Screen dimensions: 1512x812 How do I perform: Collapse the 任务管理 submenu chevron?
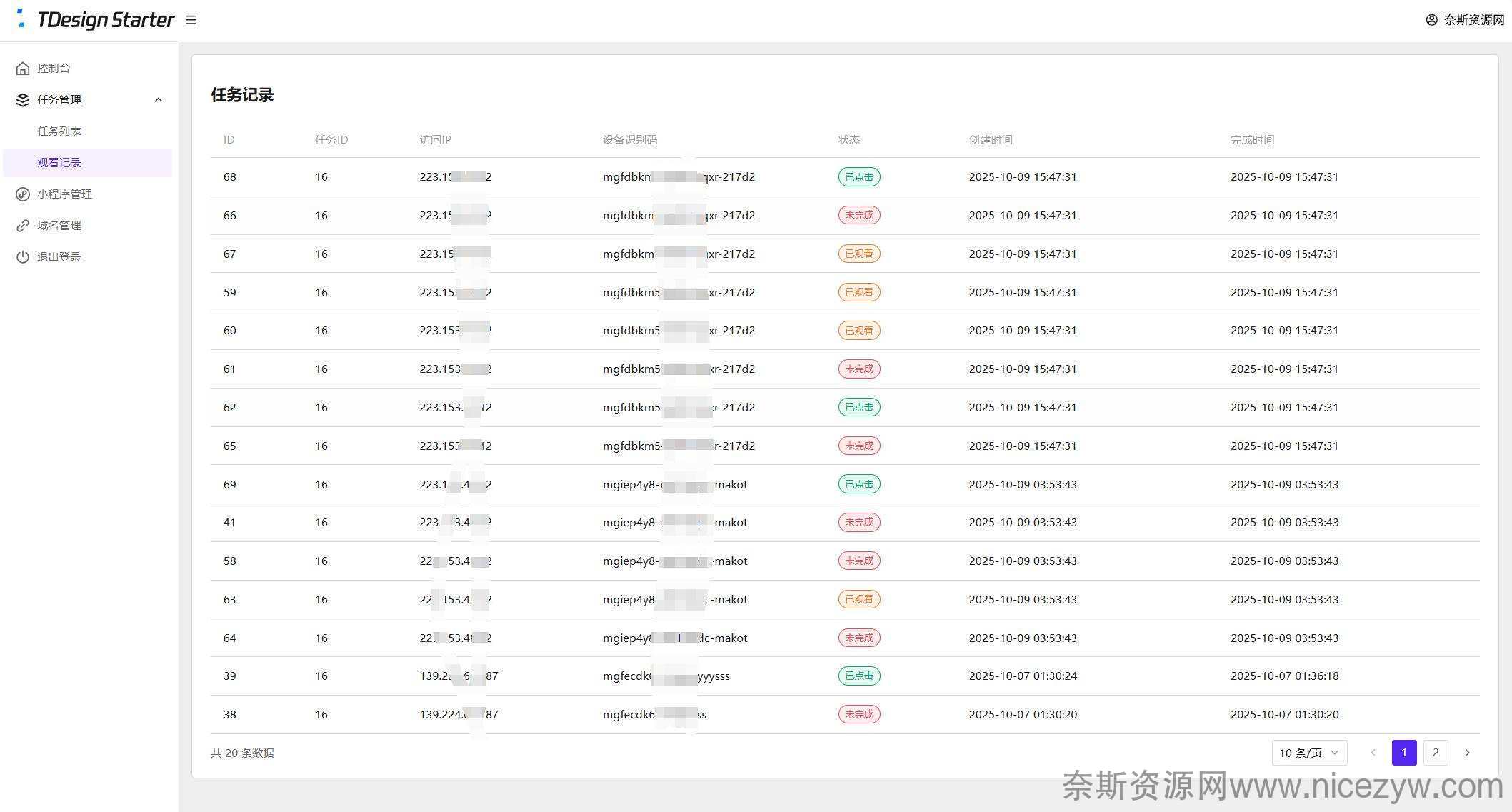(159, 100)
